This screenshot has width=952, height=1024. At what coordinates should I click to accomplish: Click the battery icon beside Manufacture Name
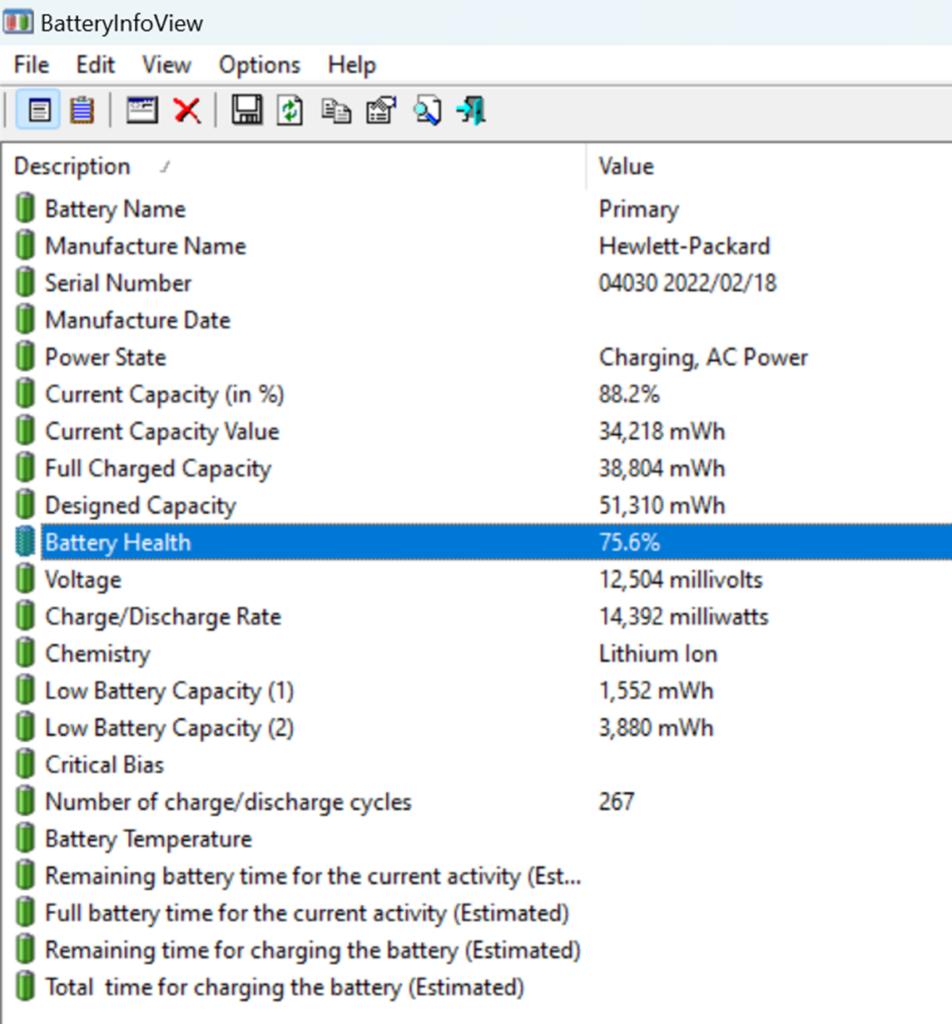pyautogui.click(x=25, y=246)
